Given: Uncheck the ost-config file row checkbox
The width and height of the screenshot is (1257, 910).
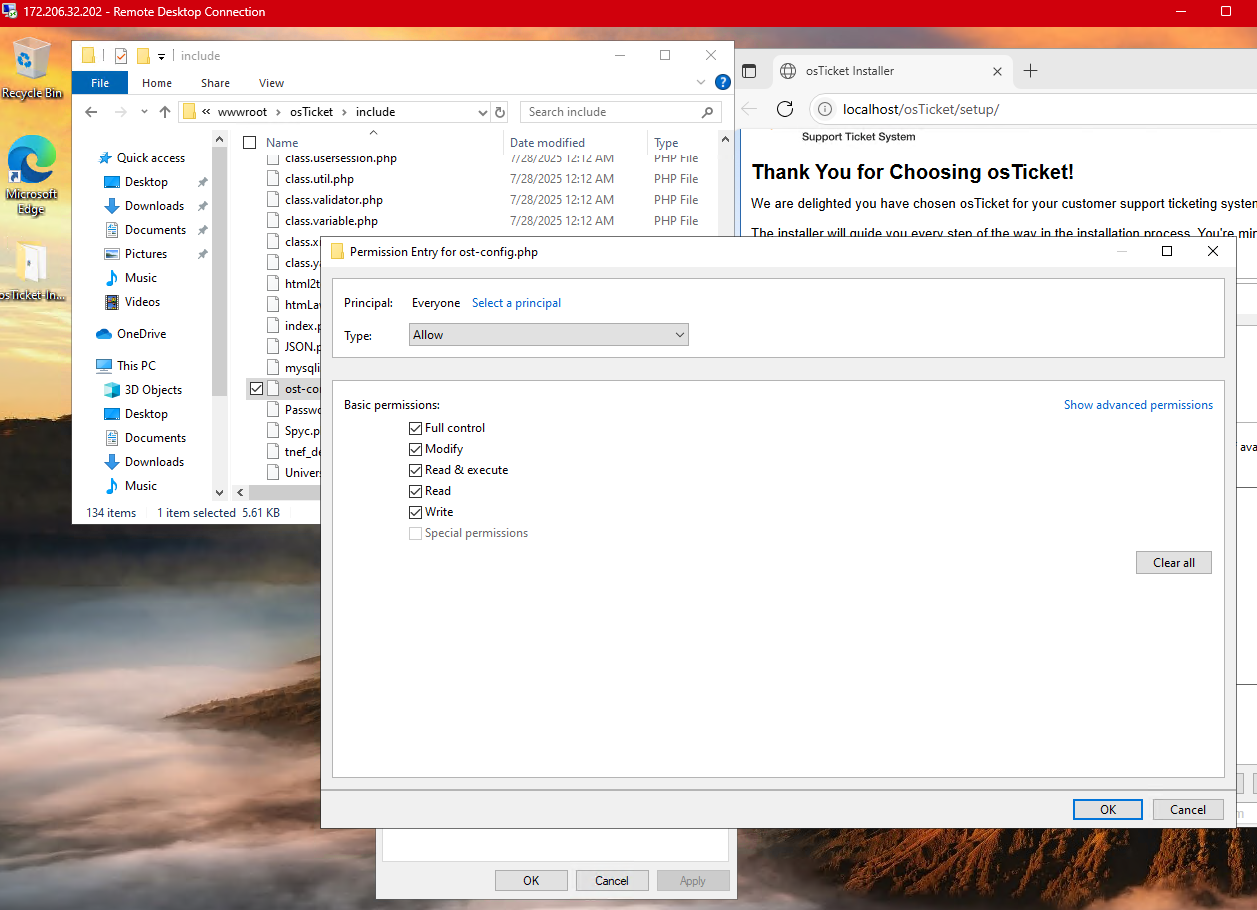Looking at the screenshot, I should pyautogui.click(x=256, y=388).
